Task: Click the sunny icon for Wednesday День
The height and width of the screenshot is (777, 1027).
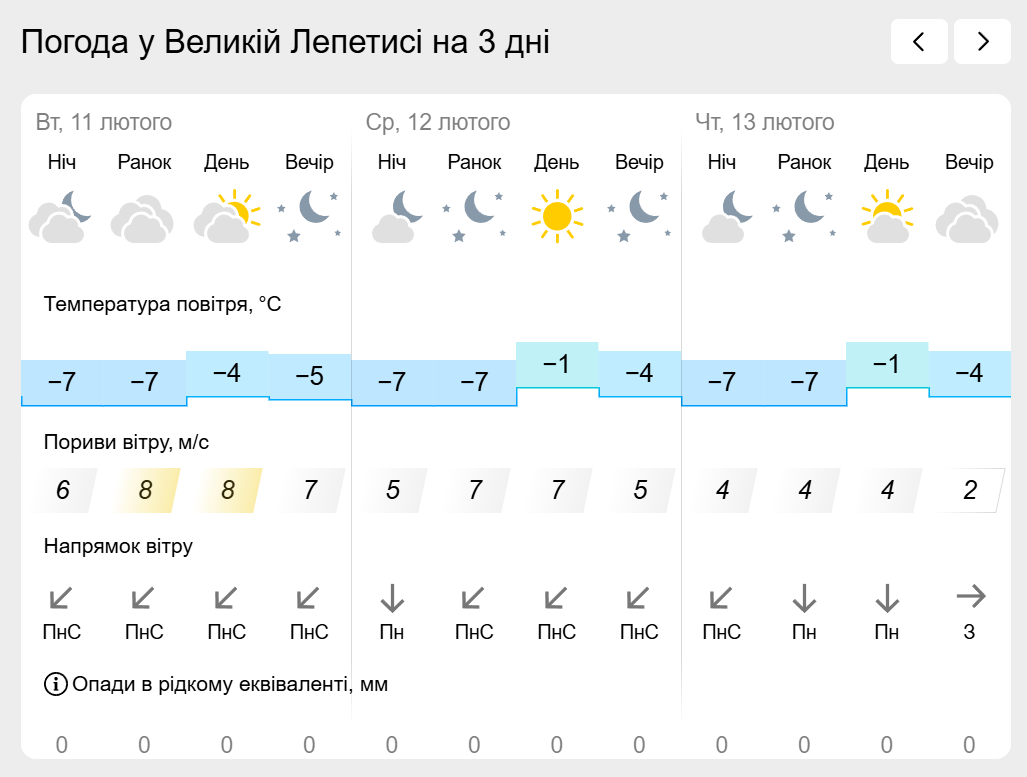Action: pyautogui.click(x=557, y=216)
